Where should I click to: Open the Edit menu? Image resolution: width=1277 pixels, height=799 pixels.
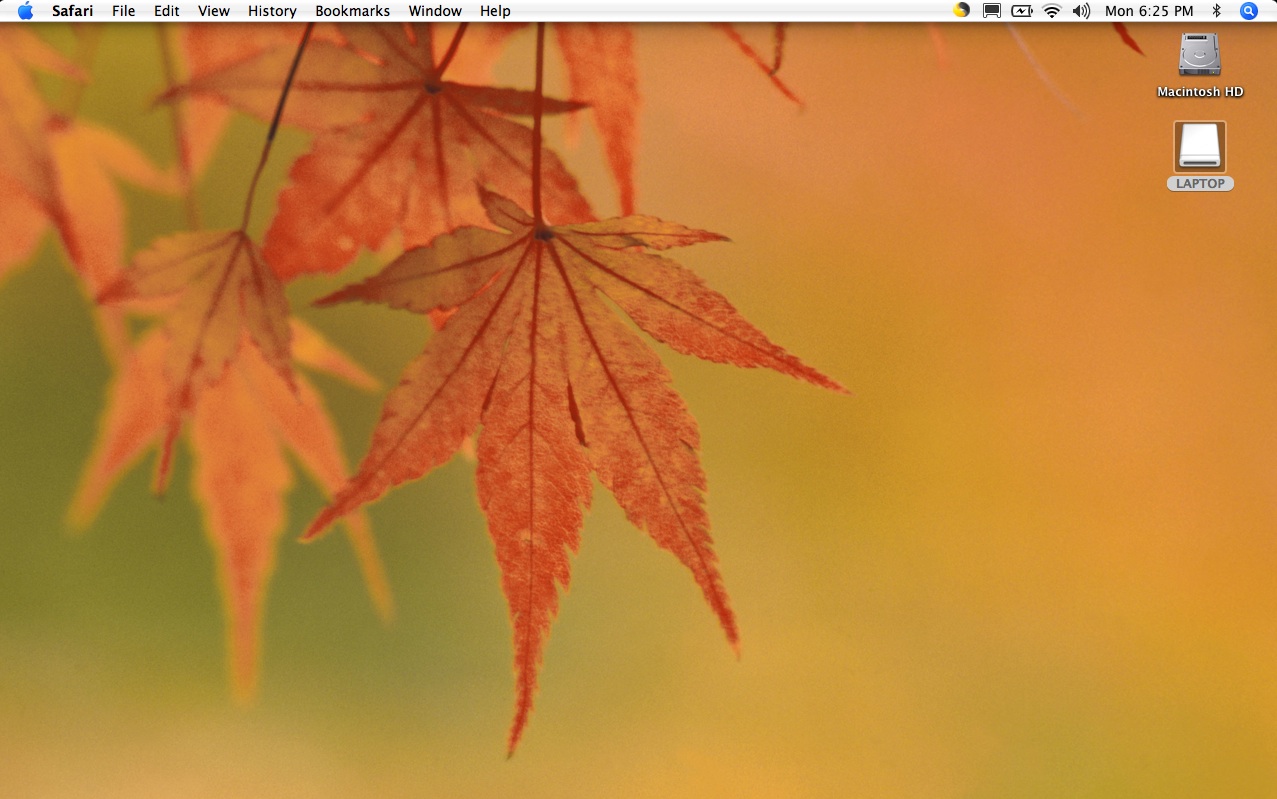tap(167, 11)
